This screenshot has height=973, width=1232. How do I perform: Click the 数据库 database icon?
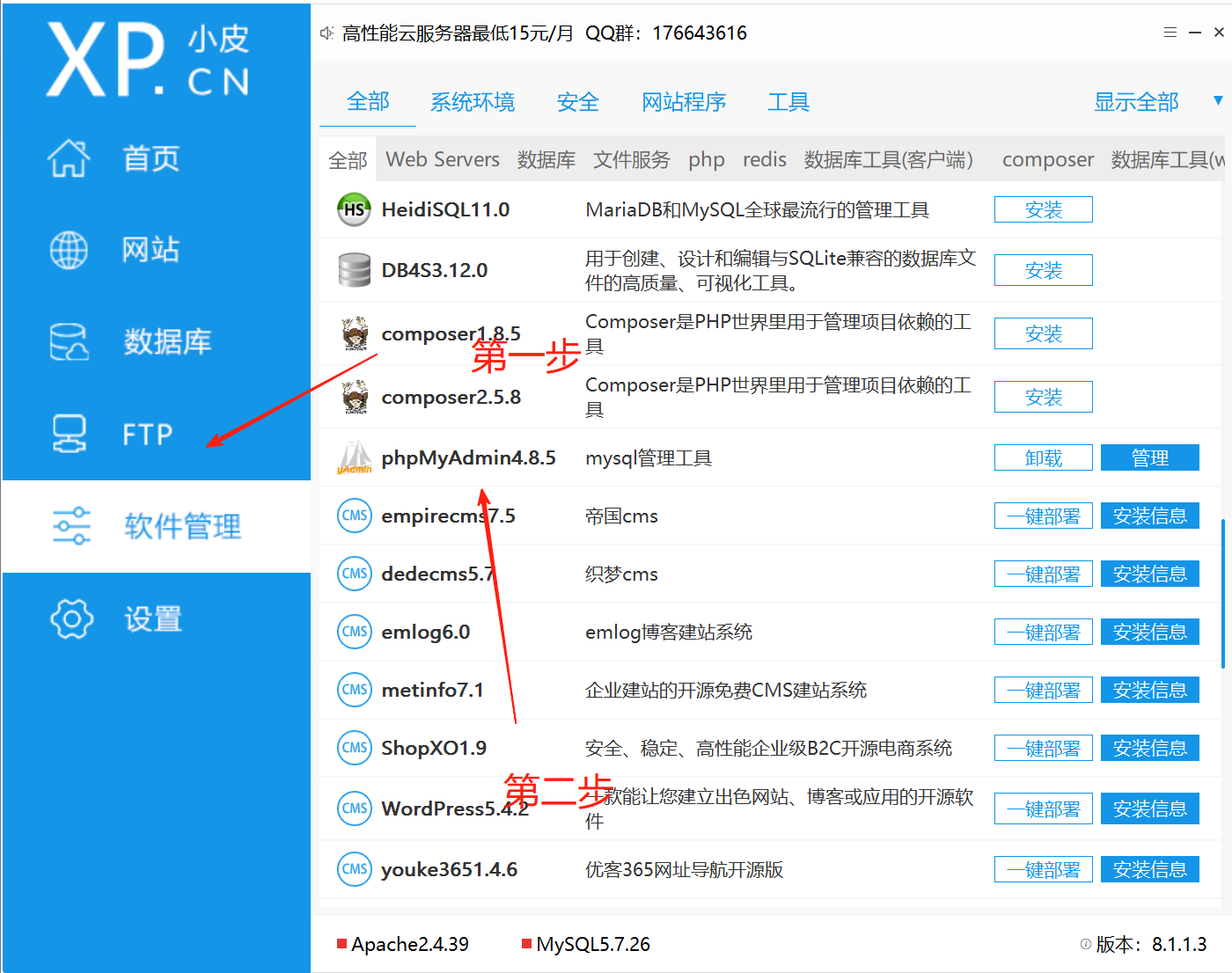69,341
